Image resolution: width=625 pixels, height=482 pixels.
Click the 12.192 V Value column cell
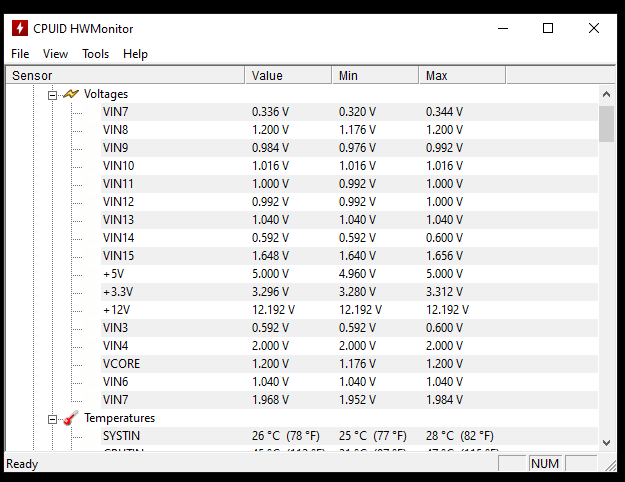pos(273,310)
